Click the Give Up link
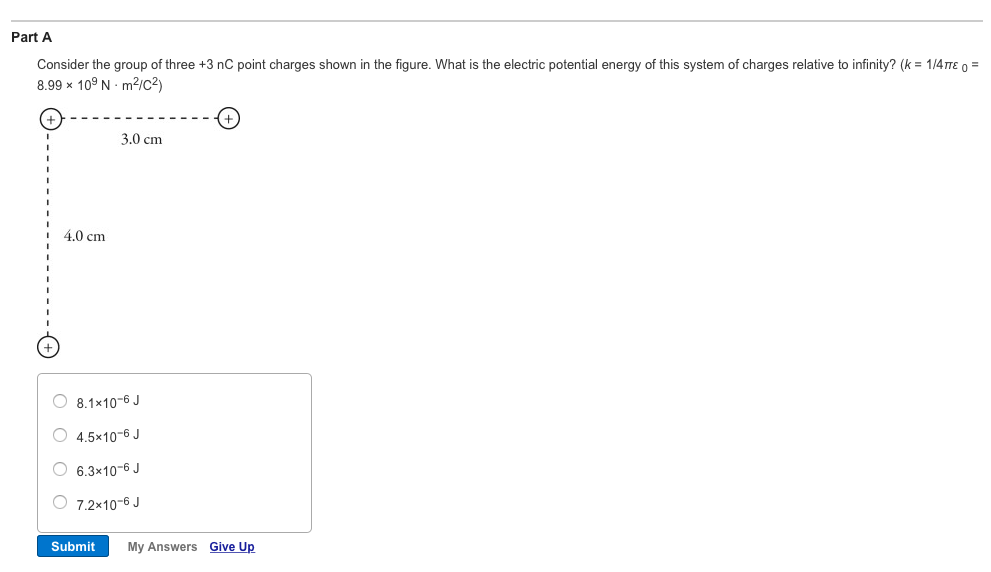The width and height of the screenshot is (991, 572). pos(232,547)
